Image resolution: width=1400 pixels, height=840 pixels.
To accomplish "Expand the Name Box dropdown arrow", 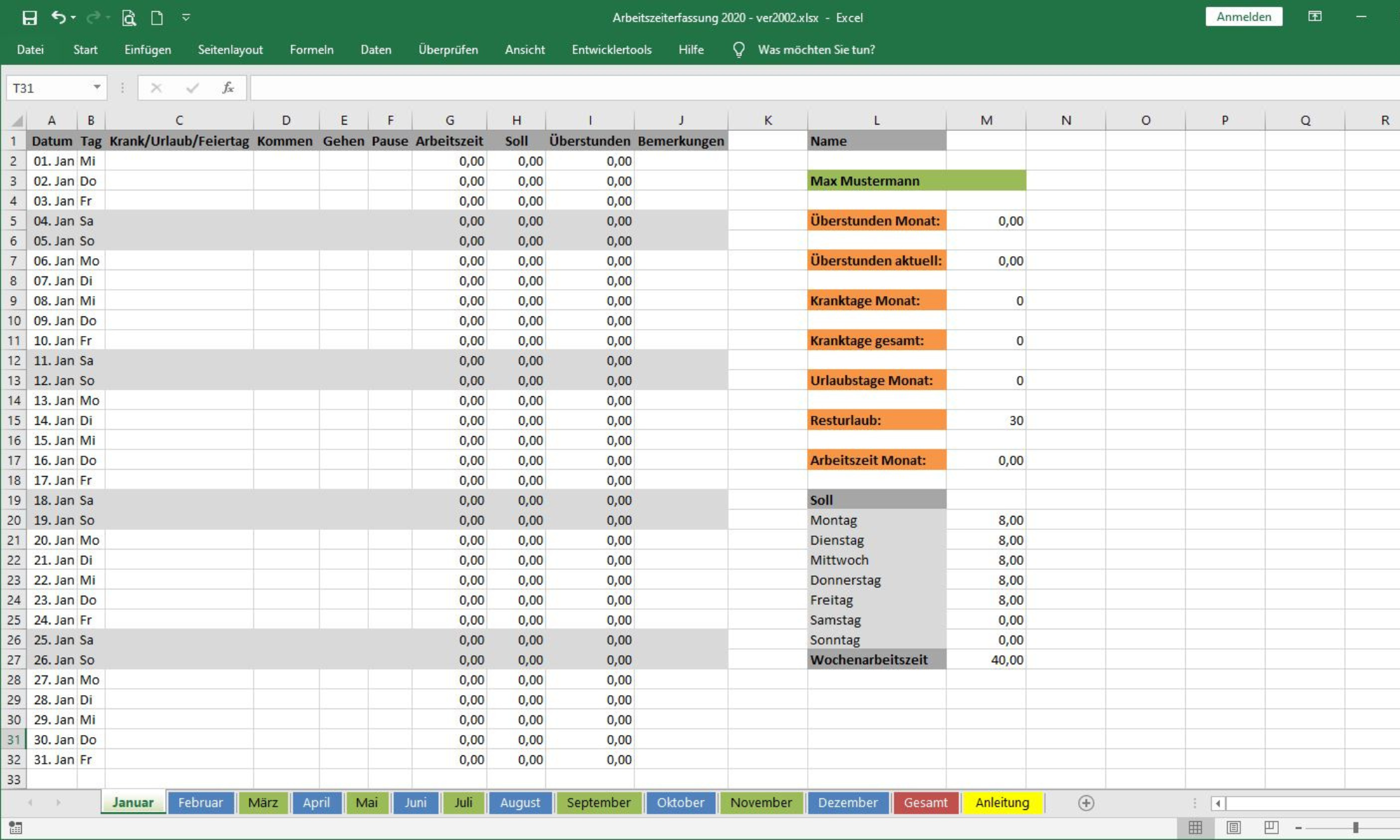I will [x=97, y=87].
